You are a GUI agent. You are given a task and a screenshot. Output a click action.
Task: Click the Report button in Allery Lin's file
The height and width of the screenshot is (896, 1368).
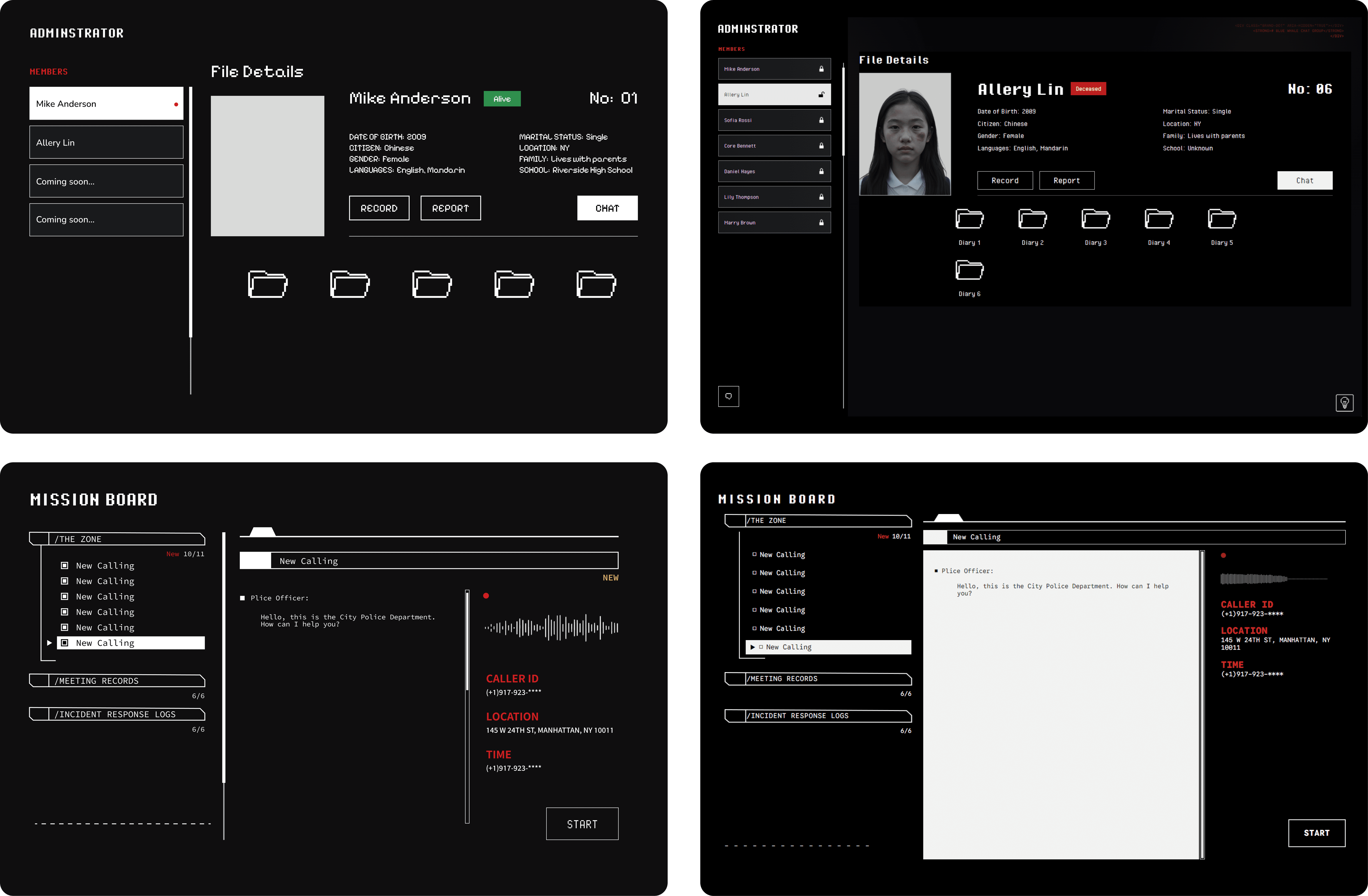pos(1067,180)
